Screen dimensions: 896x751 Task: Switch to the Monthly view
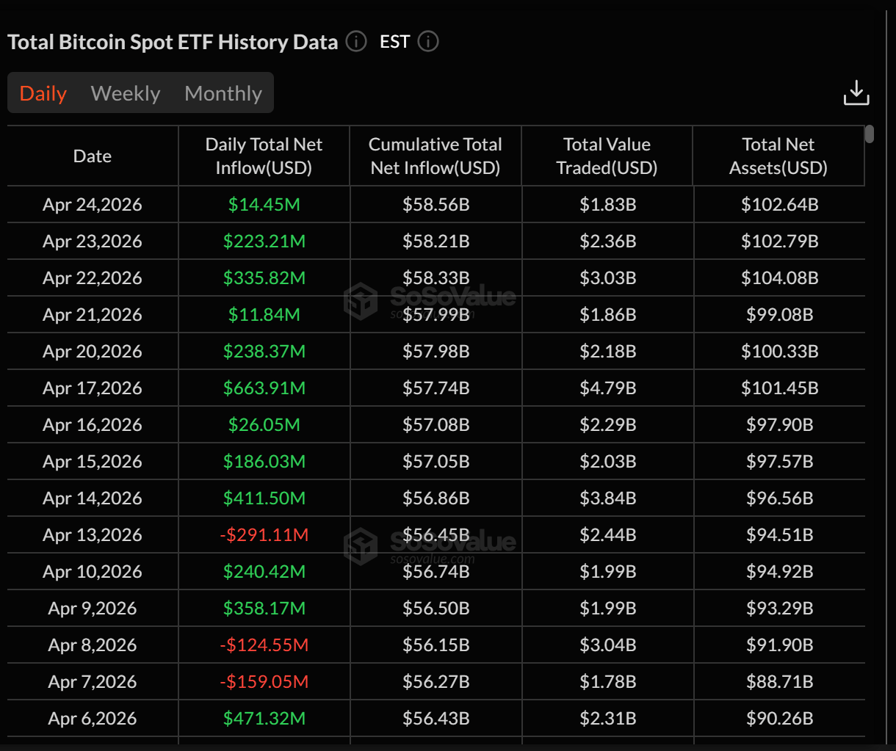tap(222, 93)
